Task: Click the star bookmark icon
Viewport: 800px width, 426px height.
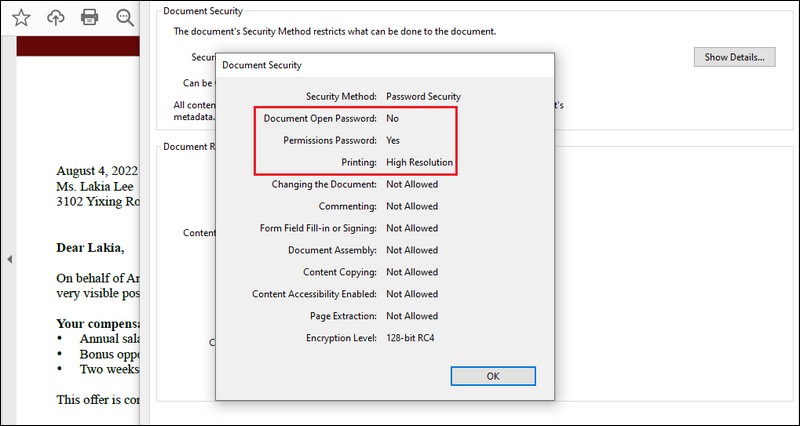Action: (x=20, y=17)
